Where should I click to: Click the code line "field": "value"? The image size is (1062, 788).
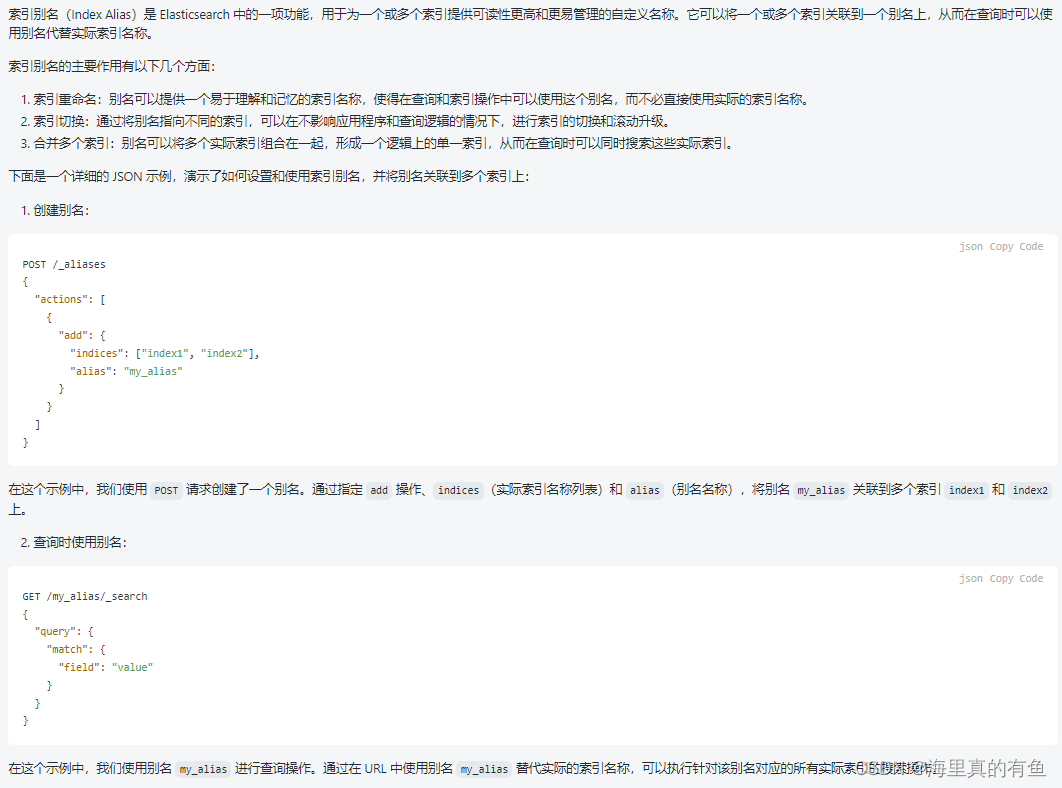pyautogui.click(x=106, y=667)
